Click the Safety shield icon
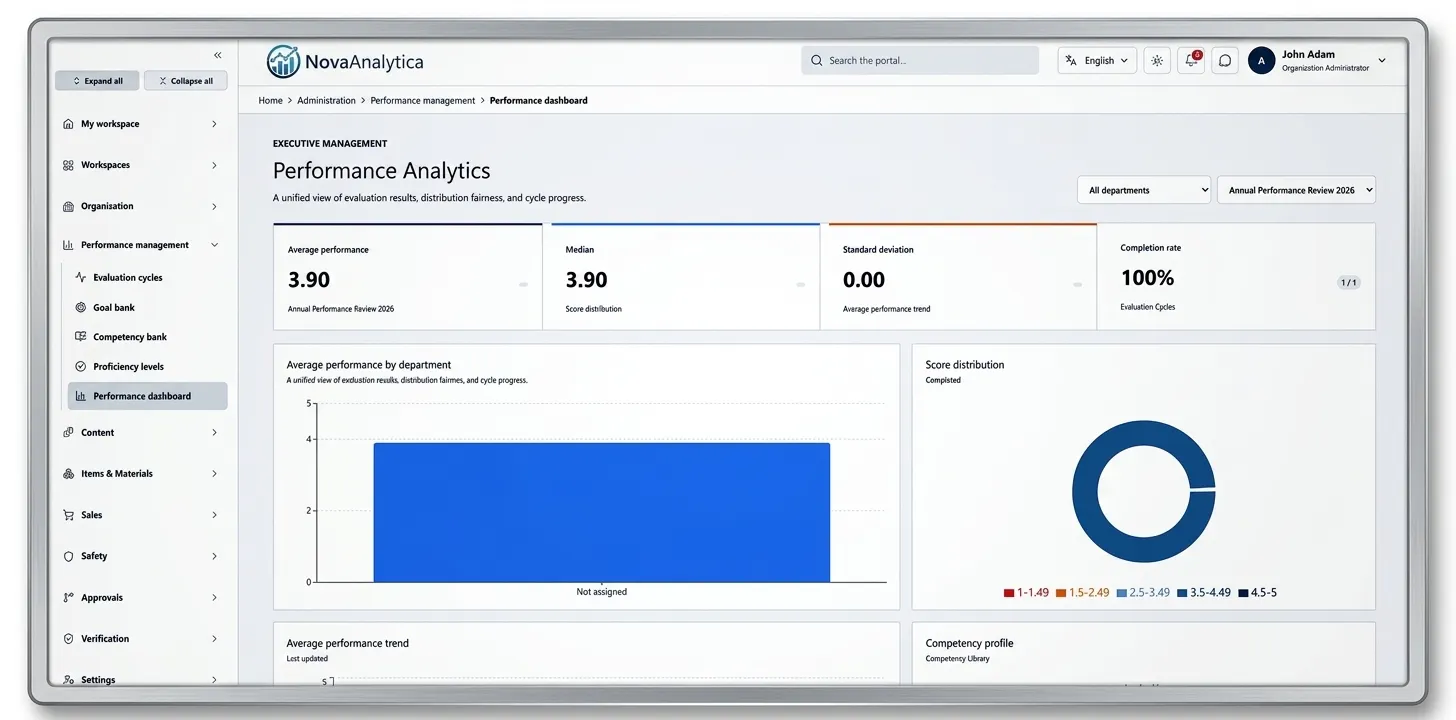The image size is (1456, 720). tap(68, 556)
